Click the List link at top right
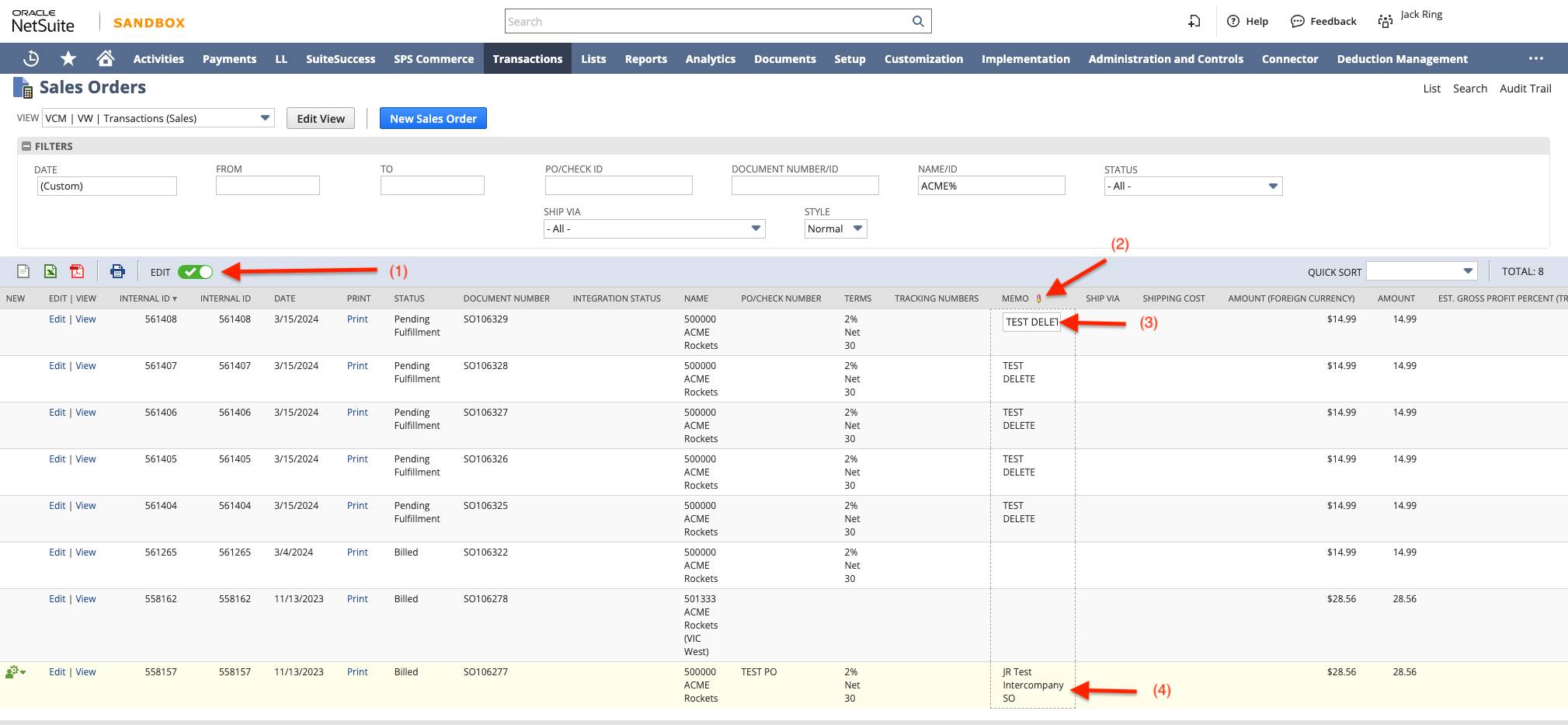 (1431, 89)
